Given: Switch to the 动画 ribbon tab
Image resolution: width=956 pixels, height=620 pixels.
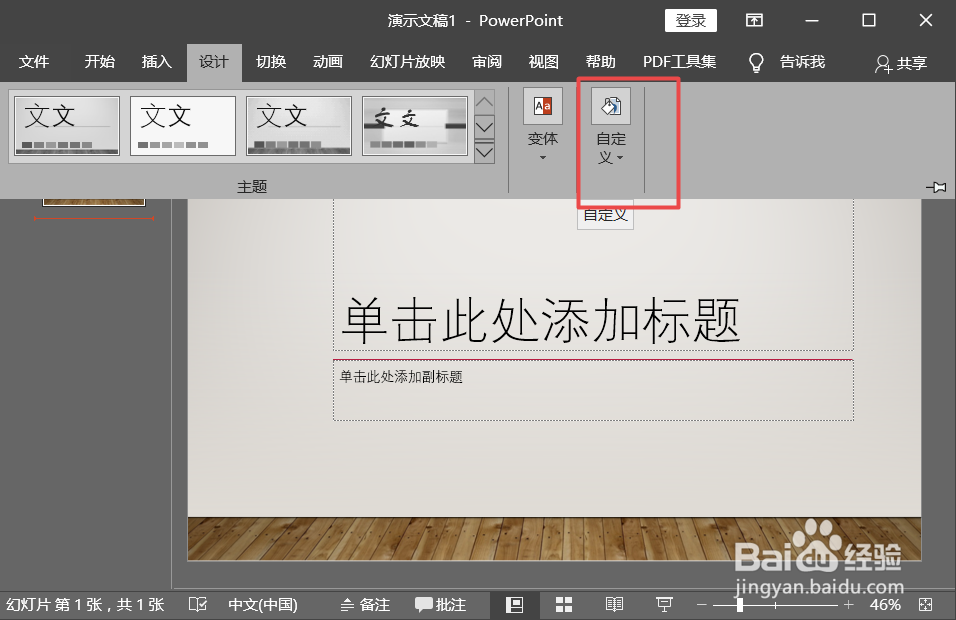Looking at the screenshot, I should coord(328,62).
